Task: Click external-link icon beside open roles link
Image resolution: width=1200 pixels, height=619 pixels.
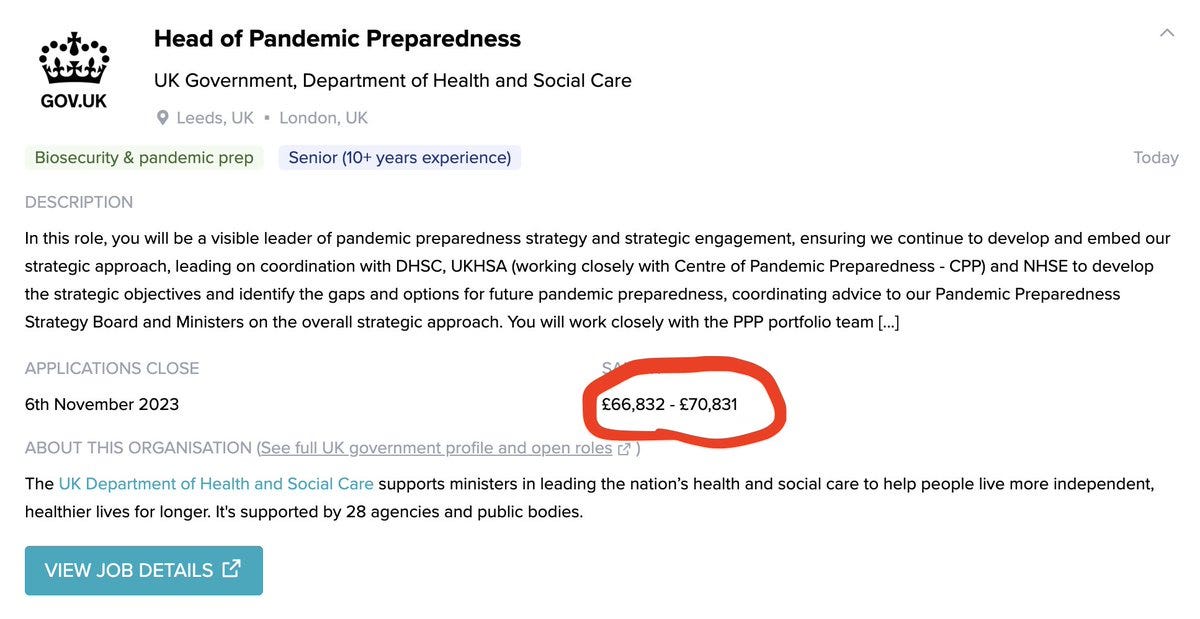Action: (624, 448)
